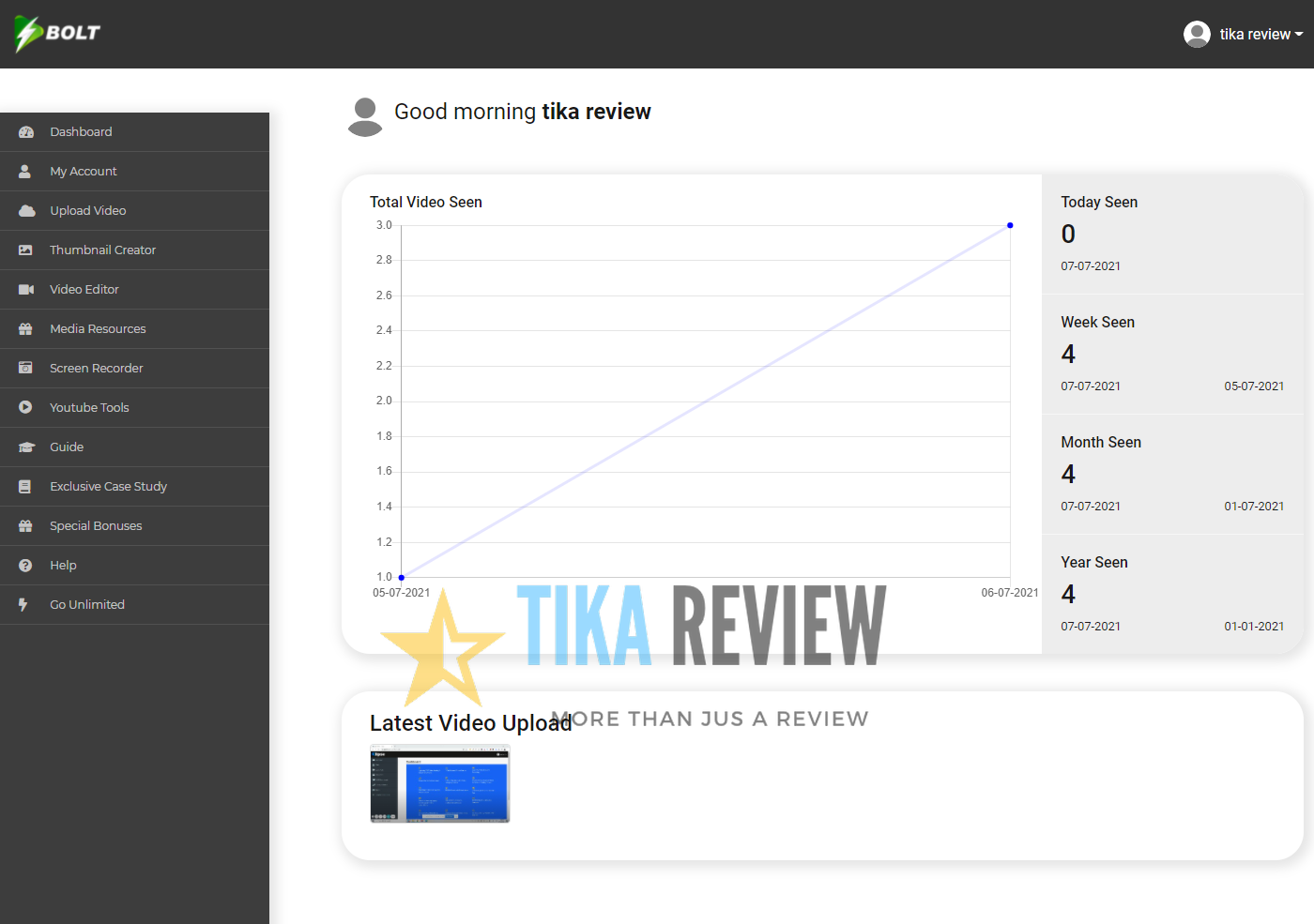Click the Dashboard gauge icon in sidebar

[x=26, y=132]
